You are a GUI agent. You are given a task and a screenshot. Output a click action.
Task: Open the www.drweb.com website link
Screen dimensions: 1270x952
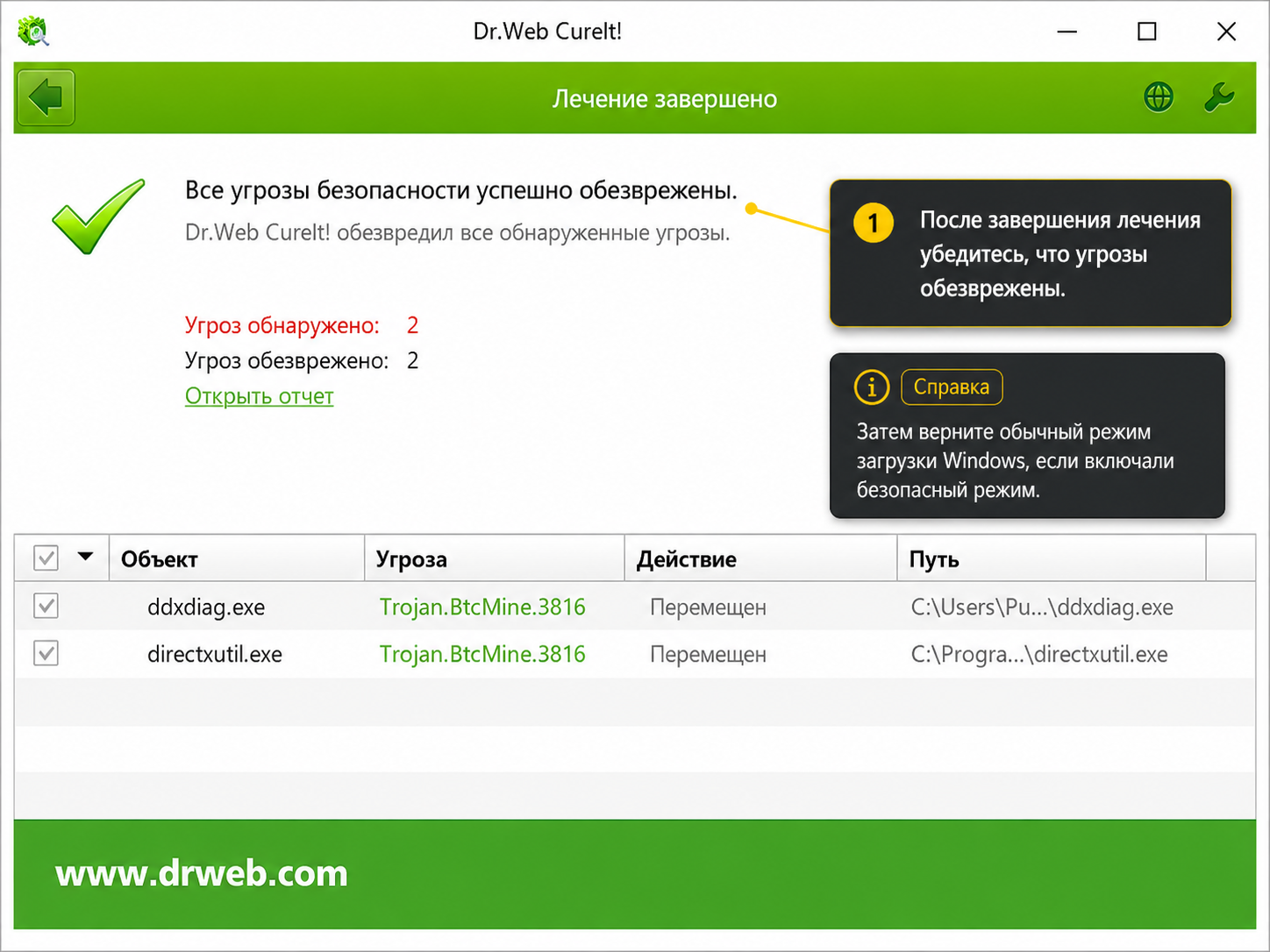(202, 873)
